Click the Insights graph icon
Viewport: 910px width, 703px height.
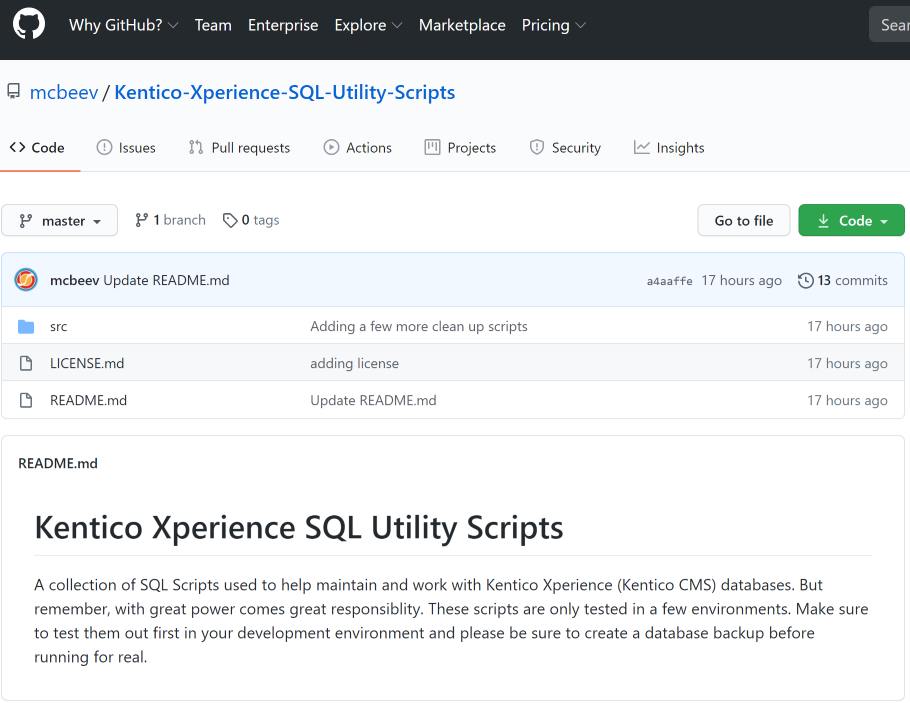[642, 147]
